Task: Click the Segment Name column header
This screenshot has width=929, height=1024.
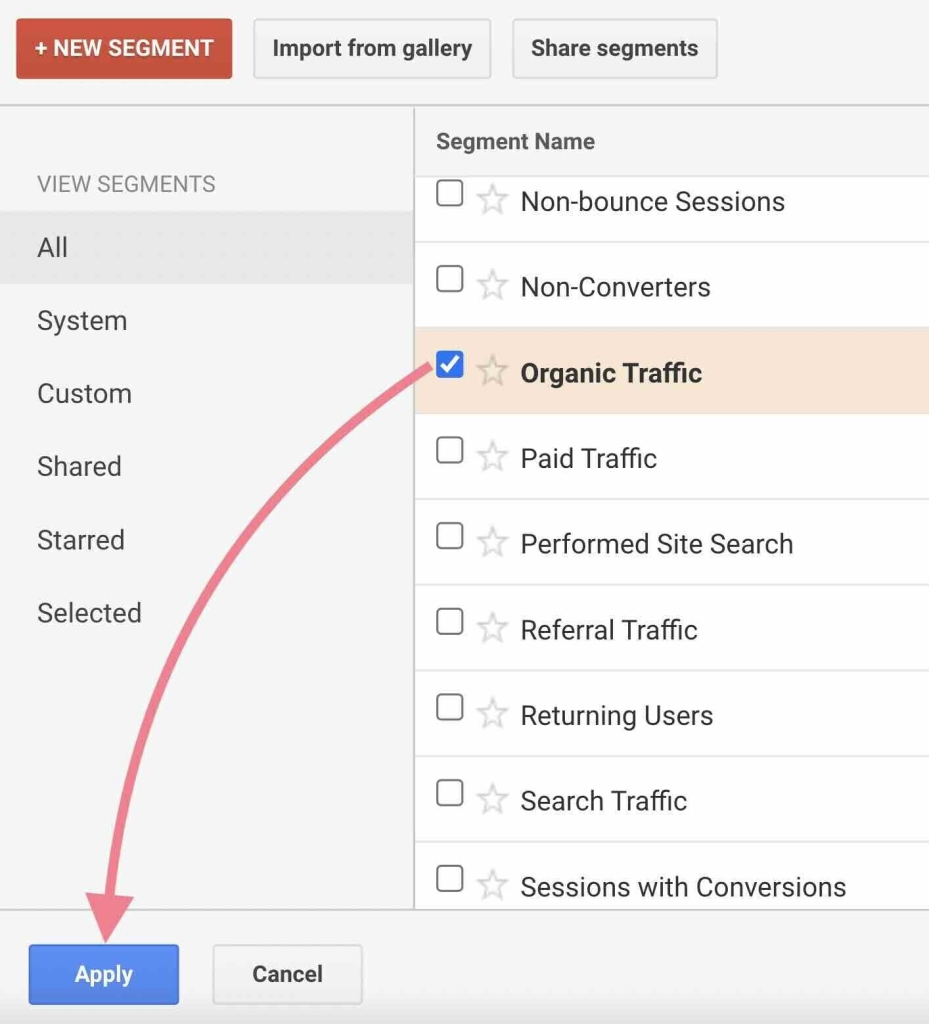Action: click(x=515, y=142)
